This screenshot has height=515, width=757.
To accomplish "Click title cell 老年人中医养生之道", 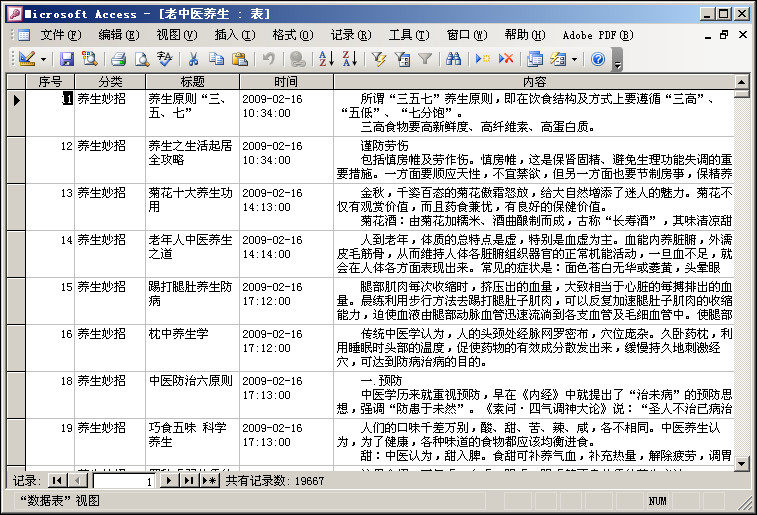I will (192, 254).
